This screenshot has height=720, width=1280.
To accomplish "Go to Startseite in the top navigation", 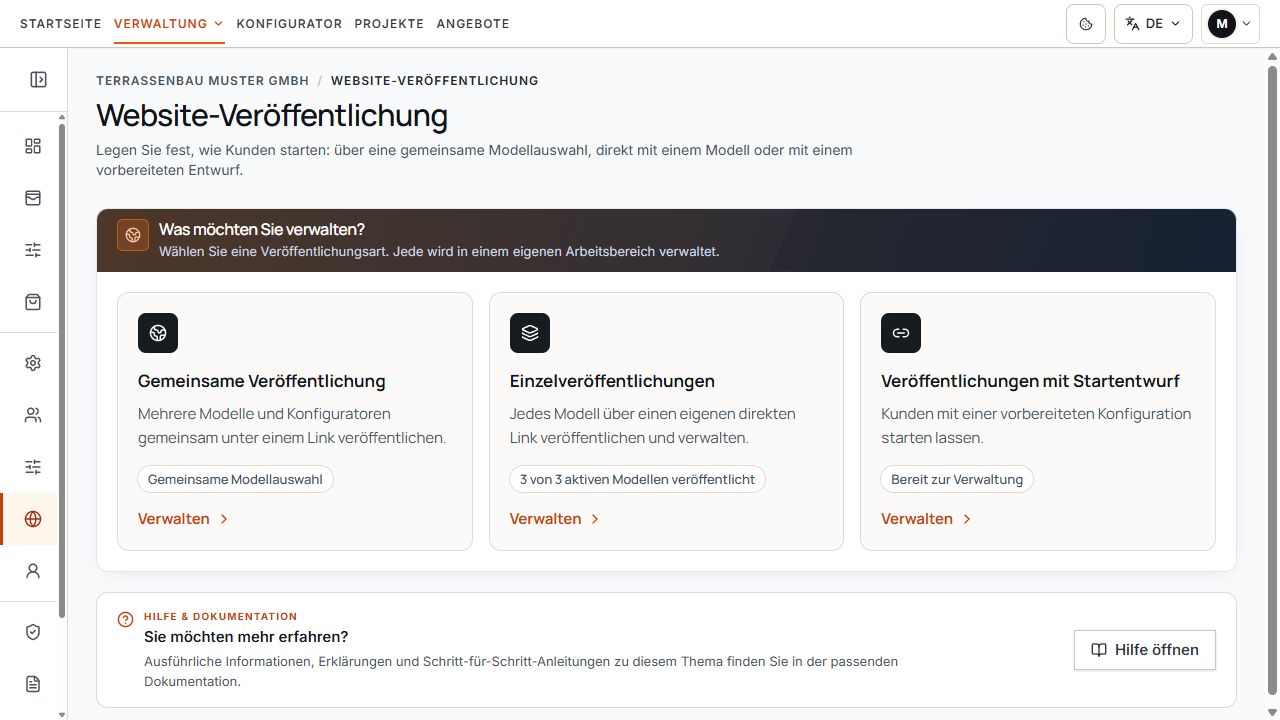I will click(61, 24).
